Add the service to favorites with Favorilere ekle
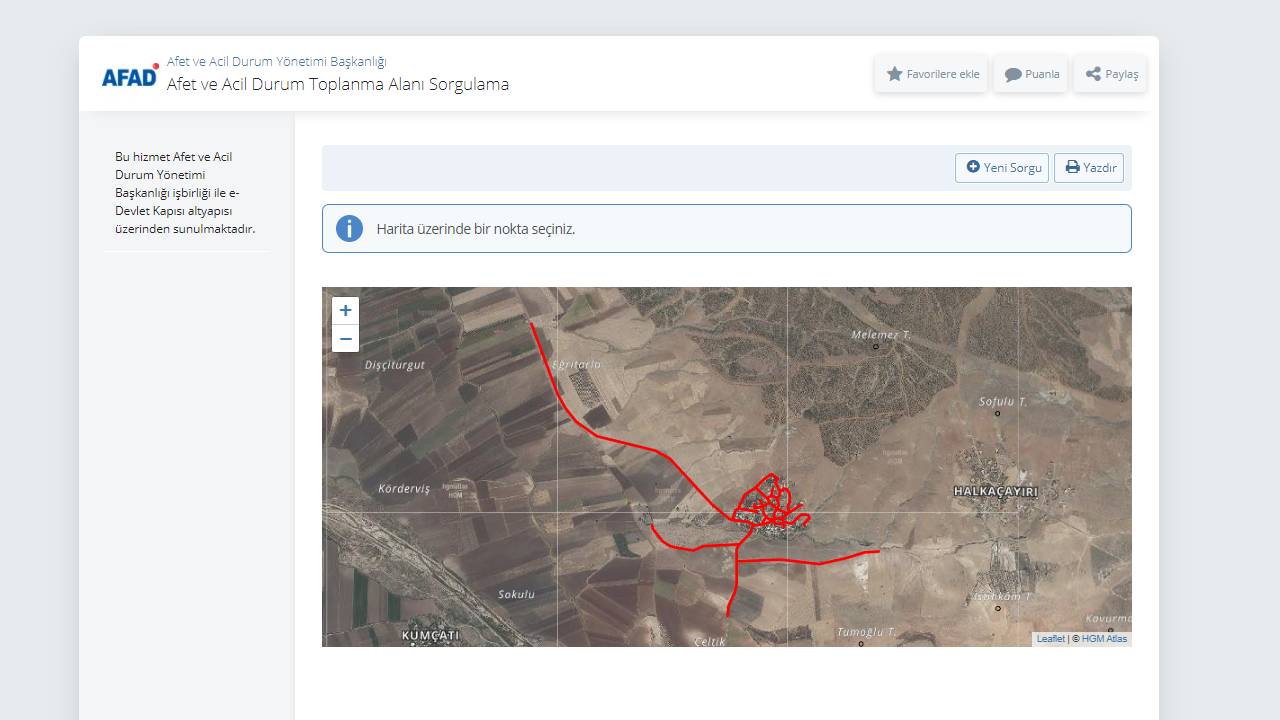This screenshot has height=720, width=1280. coord(932,74)
